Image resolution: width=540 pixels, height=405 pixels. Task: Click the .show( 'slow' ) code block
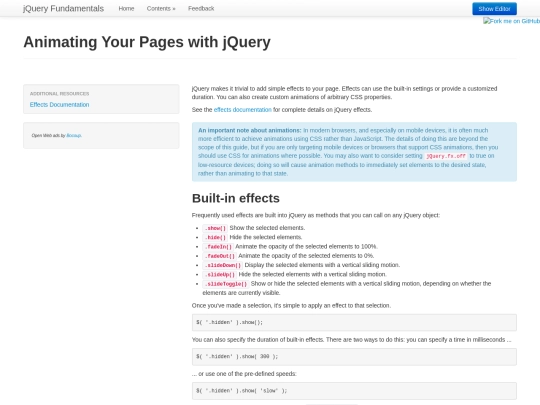click(x=354, y=391)
